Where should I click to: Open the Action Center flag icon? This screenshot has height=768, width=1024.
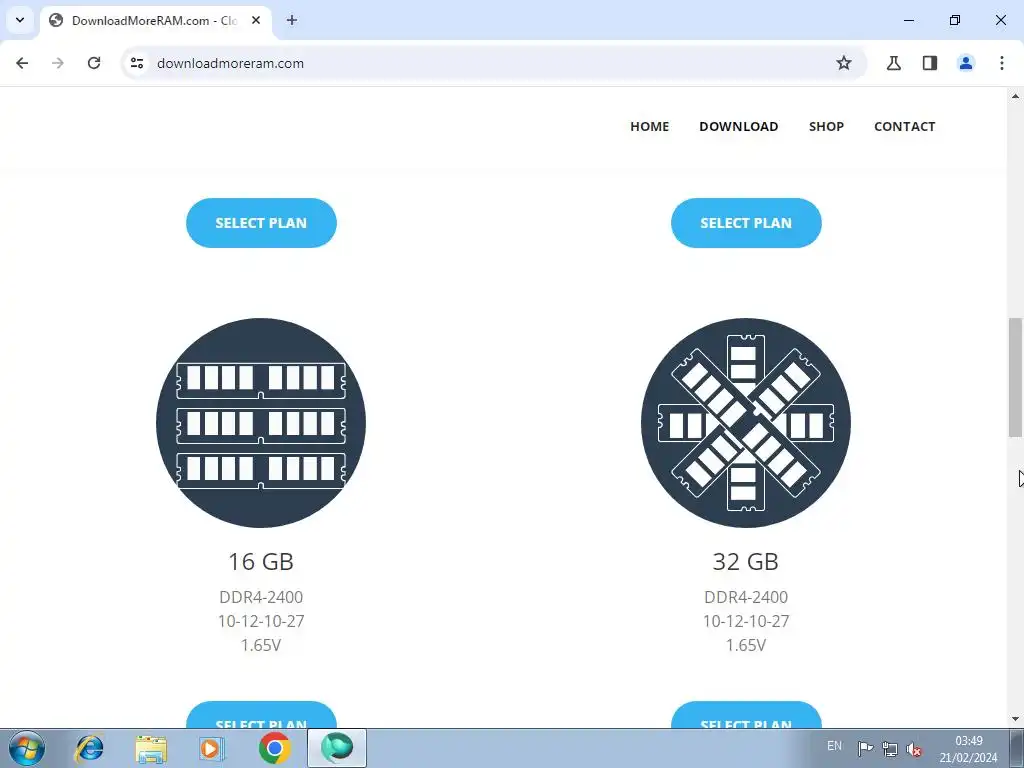click(x=865, y=748)
